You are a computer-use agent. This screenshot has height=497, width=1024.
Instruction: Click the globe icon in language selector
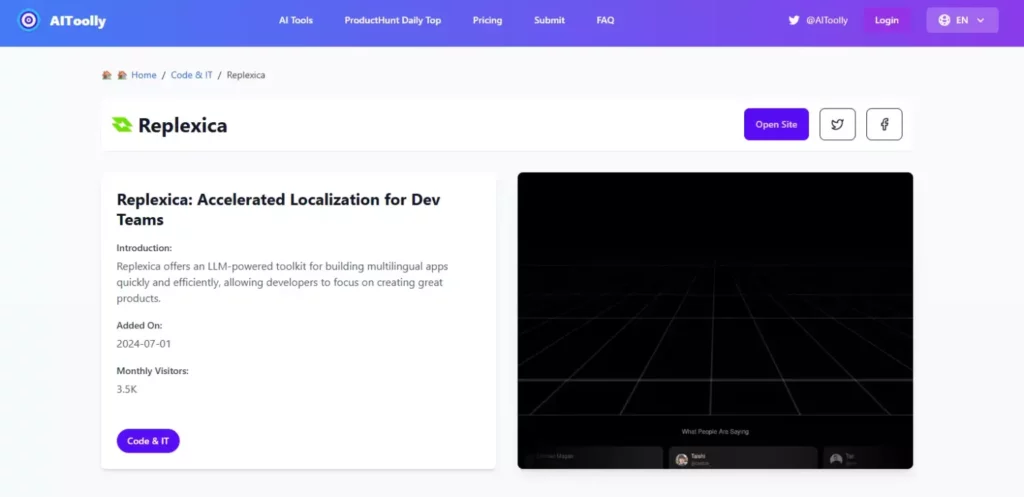944,20
